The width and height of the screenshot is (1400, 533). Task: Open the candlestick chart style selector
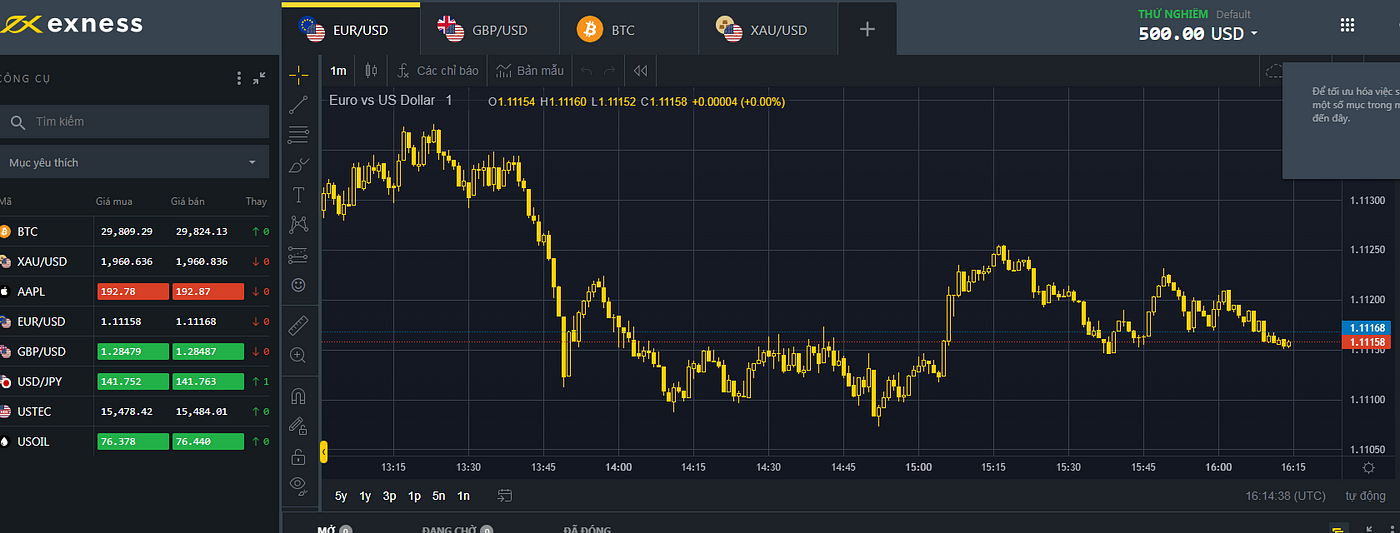pyautogui.click(x=372, y=71)
